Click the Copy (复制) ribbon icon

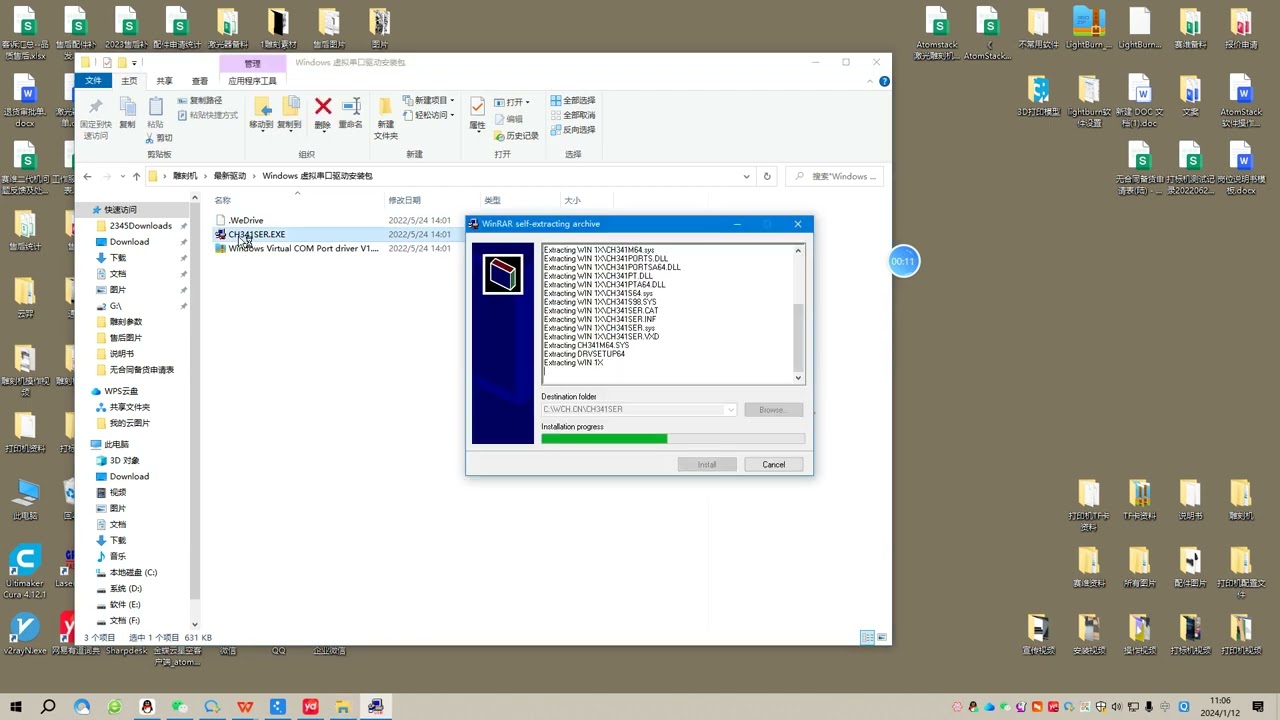pyautogui.click(x=127, y=113)
